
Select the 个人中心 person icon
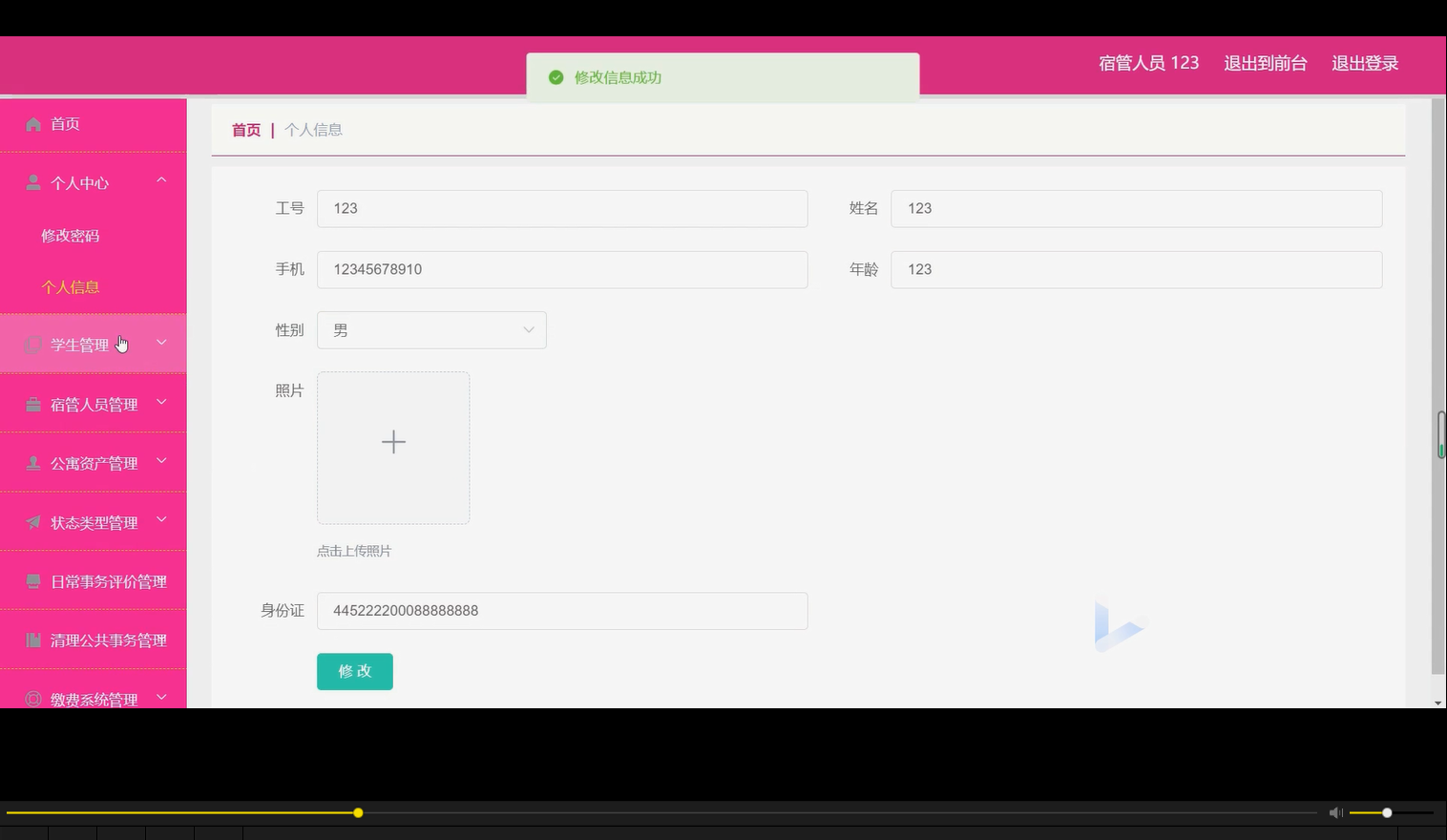(x=31, y=182)
